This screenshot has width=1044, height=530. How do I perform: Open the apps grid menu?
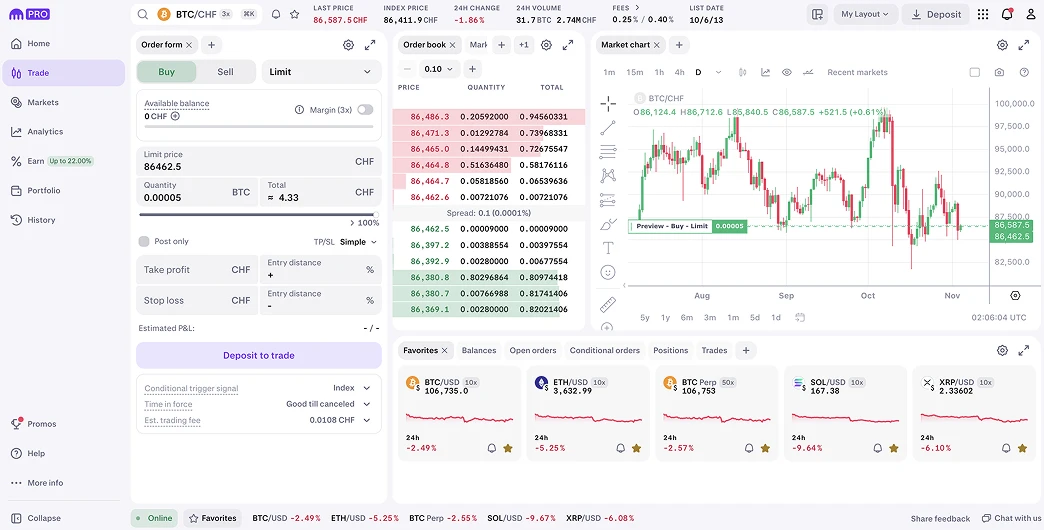[983, 14]
